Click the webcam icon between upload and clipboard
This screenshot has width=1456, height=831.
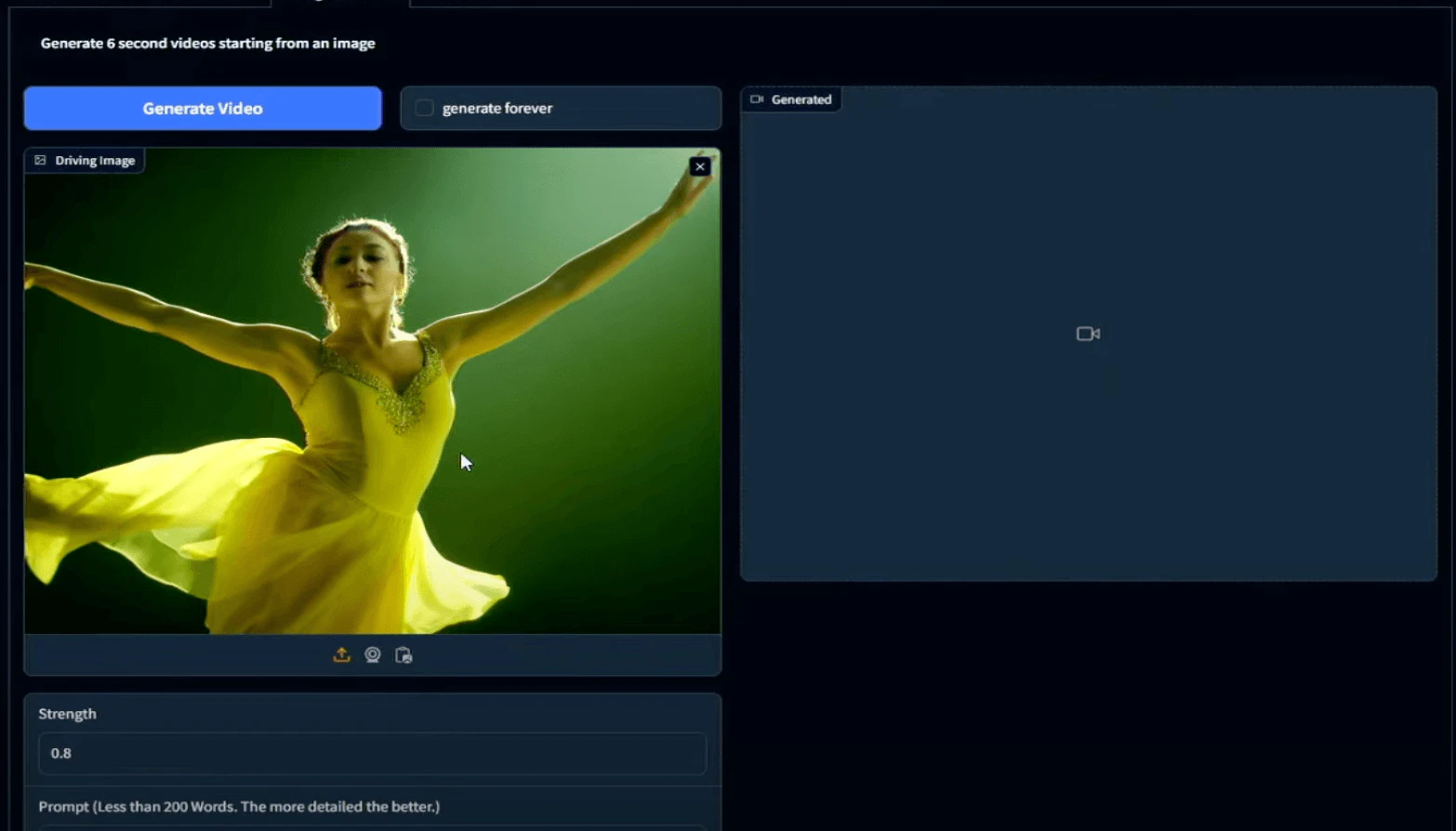coord(373,654)
